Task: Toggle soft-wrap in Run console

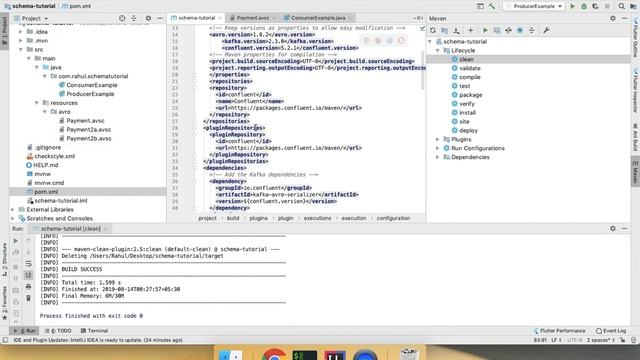Action: click(x=28, y=264)
